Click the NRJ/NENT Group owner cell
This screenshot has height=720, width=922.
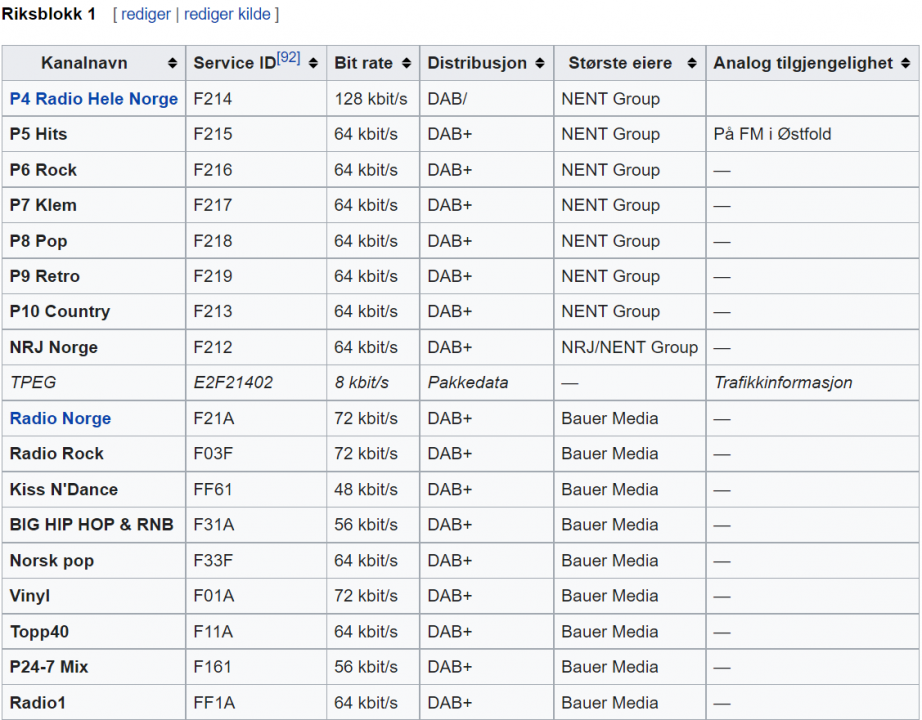[x=629, y=347]
